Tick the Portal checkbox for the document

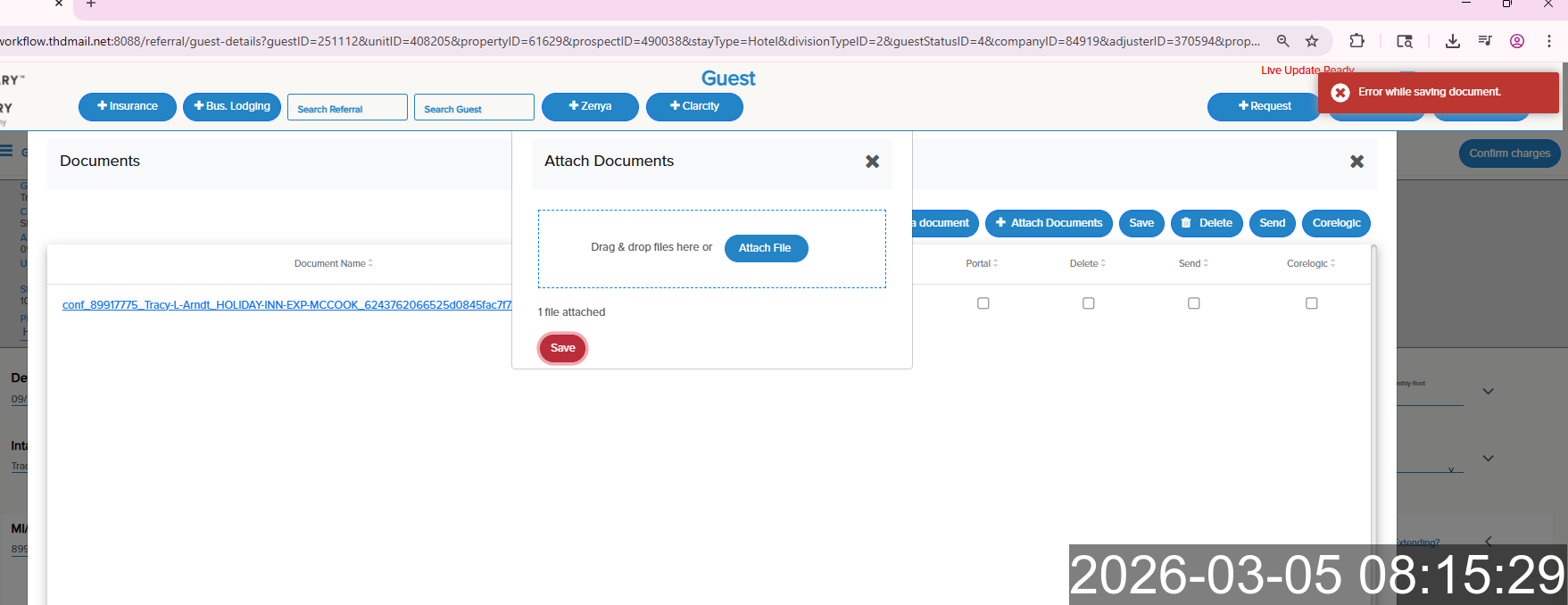tap(983, 303)
